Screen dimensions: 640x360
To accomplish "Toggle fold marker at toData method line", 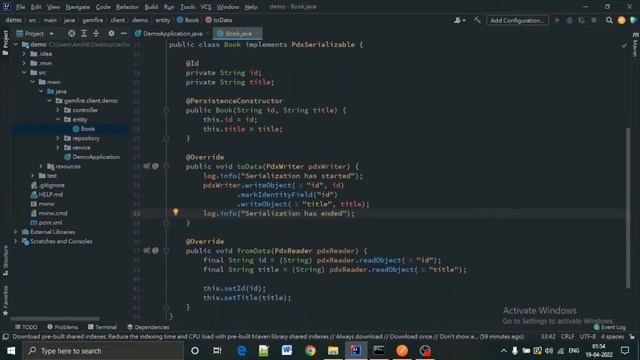I will tap(166, 166).
